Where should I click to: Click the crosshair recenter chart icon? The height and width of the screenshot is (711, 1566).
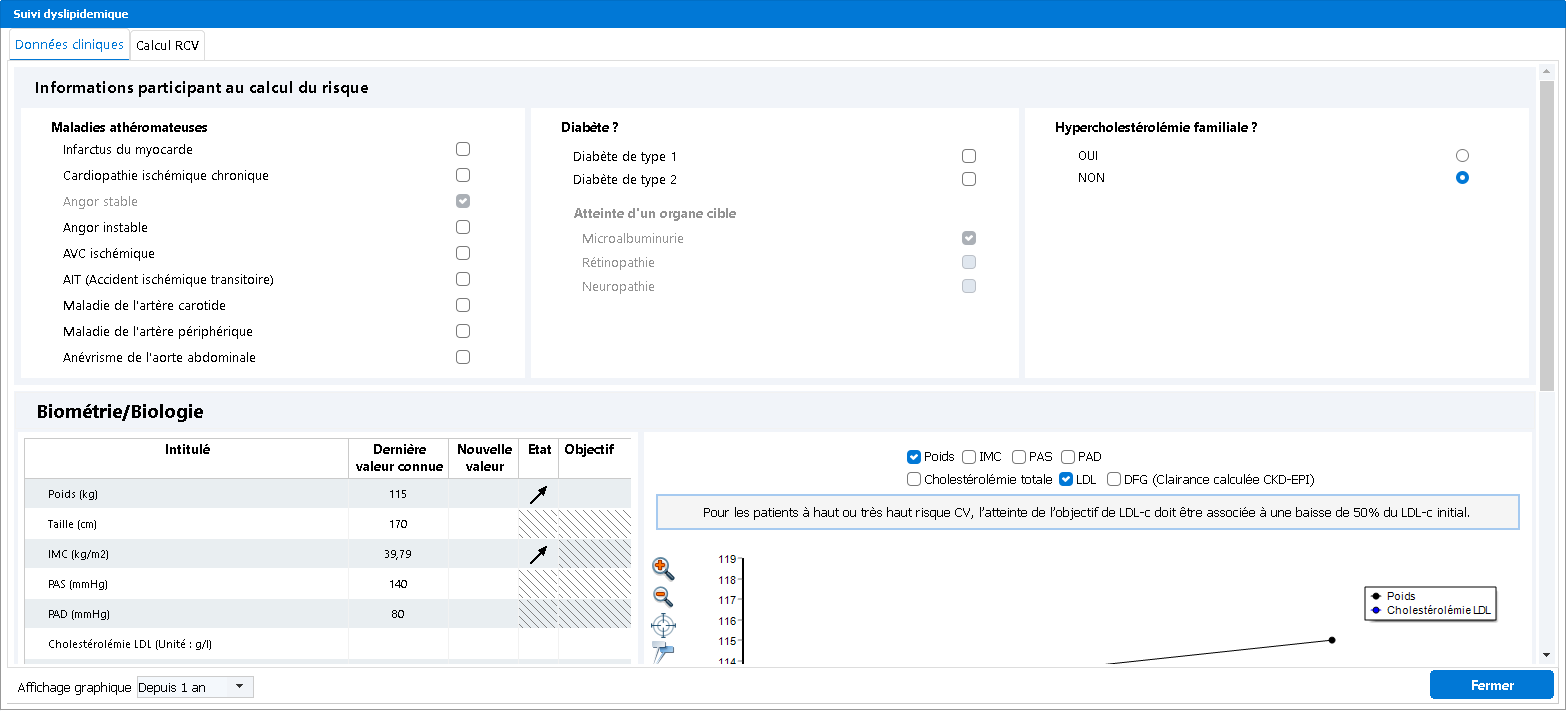[x=663, y=626]
